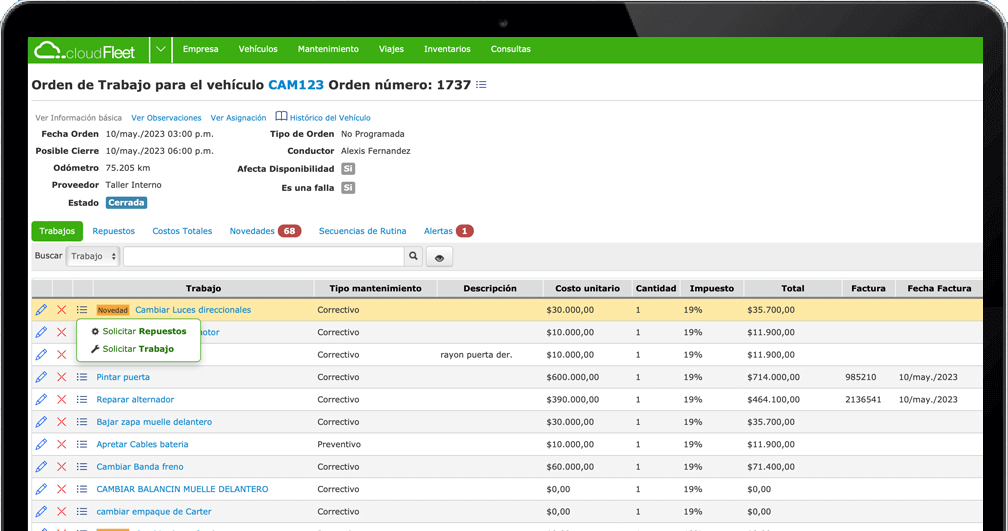Open the CAMBIAR BALANCIN MUELLE DELANTERO link
Image resolution: width=1008 pixels, height=531 pixels.
[x=182, y=489]
